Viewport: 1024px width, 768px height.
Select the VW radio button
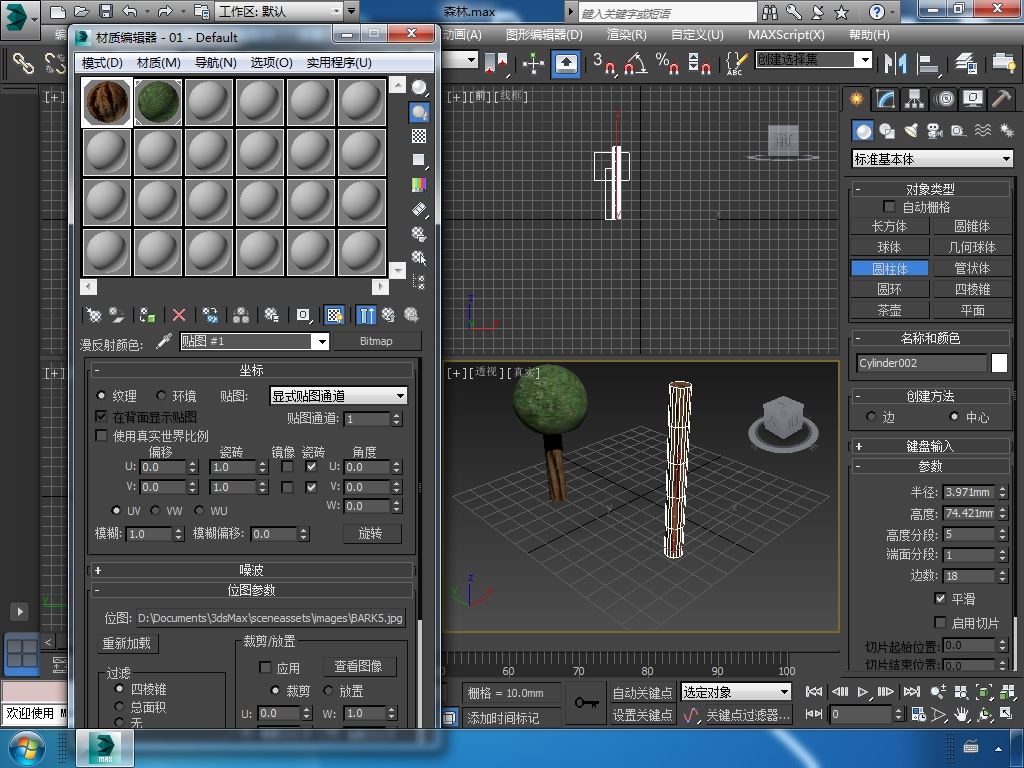point(155,510)
